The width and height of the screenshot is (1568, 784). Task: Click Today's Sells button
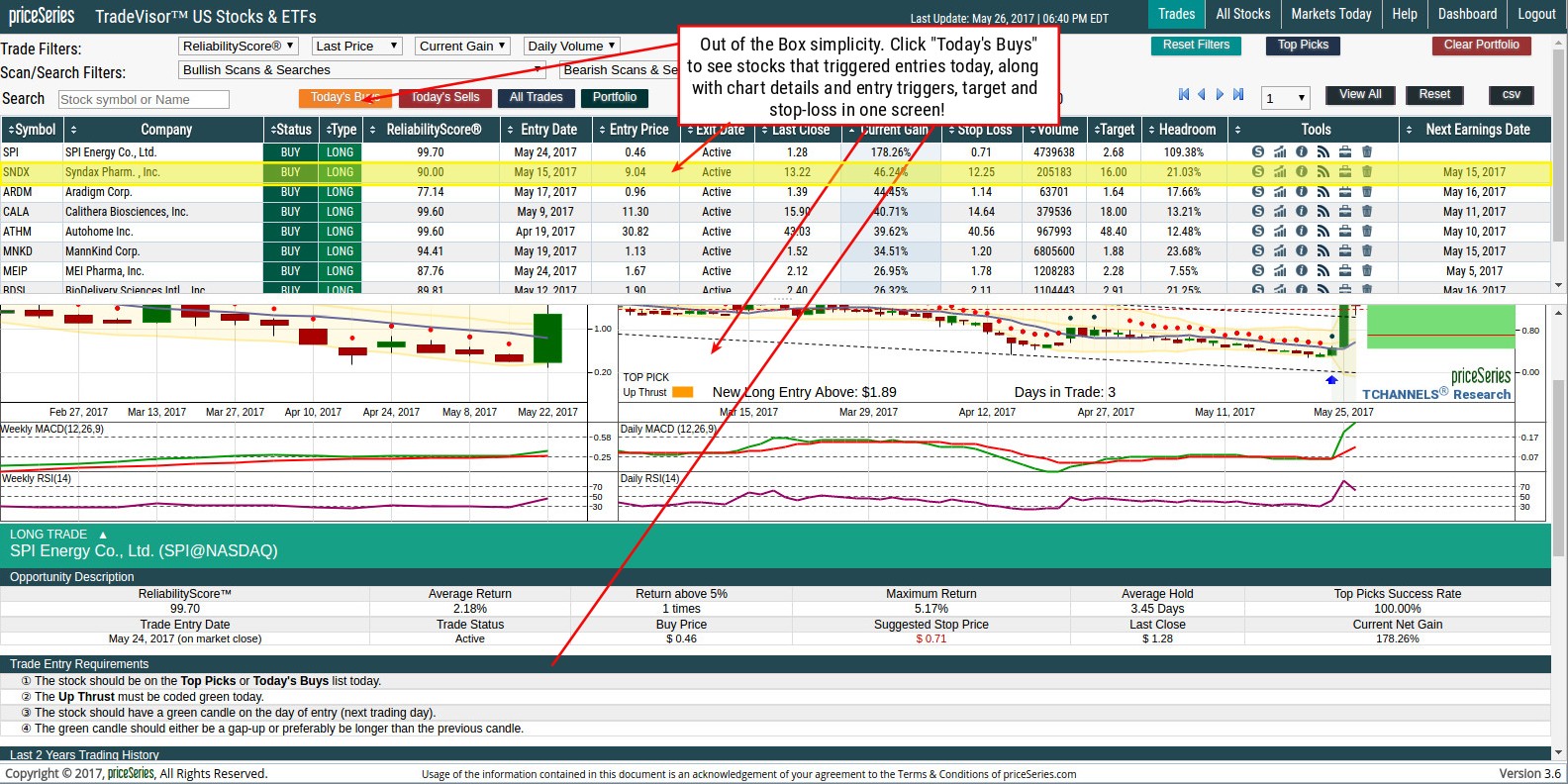(x=445, y=97)
